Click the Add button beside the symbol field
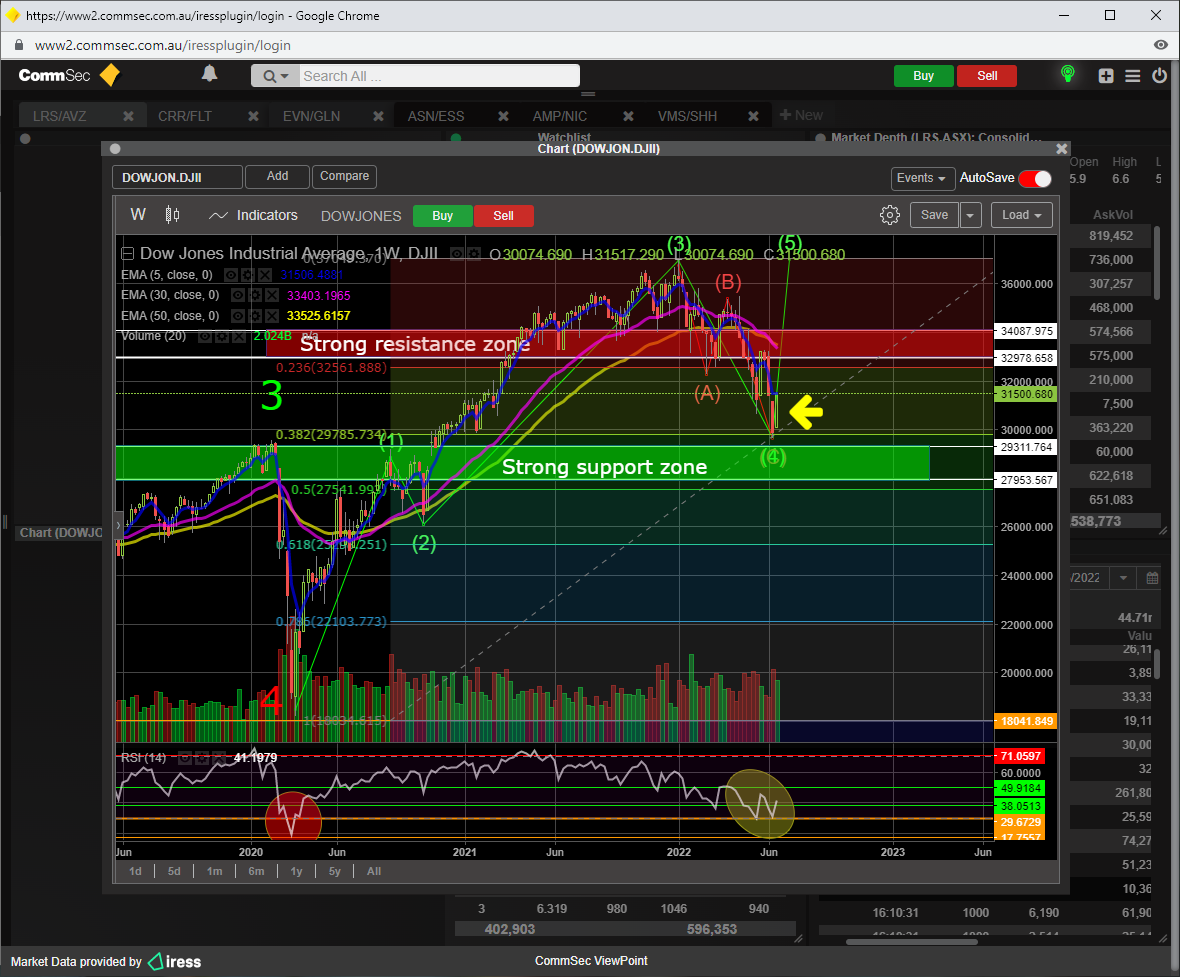Image resolution: width=1180 pixels, height=977 pixels. pos(277,176)
